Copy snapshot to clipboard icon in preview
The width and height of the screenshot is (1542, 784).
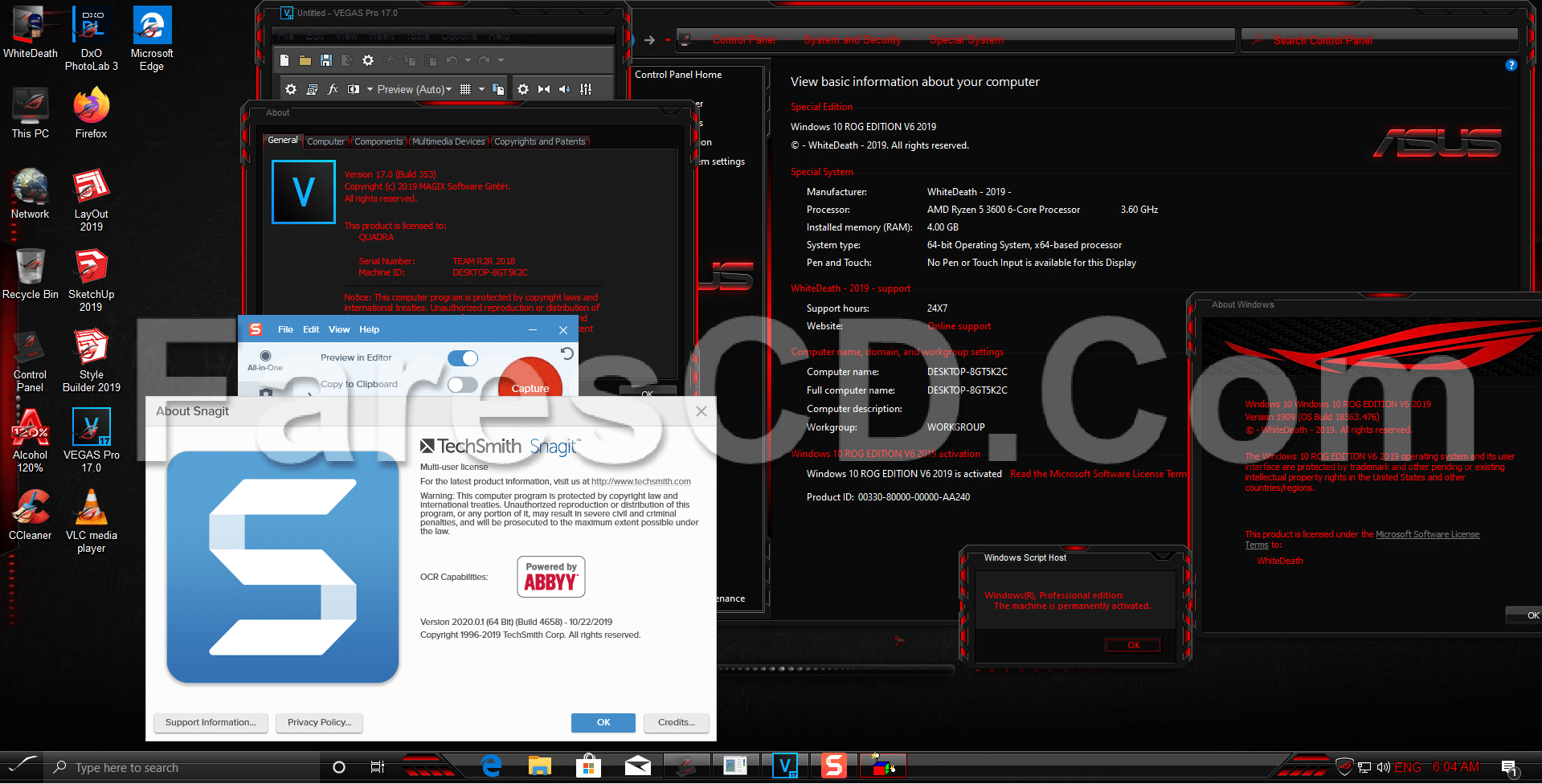(x=498, y=89)
